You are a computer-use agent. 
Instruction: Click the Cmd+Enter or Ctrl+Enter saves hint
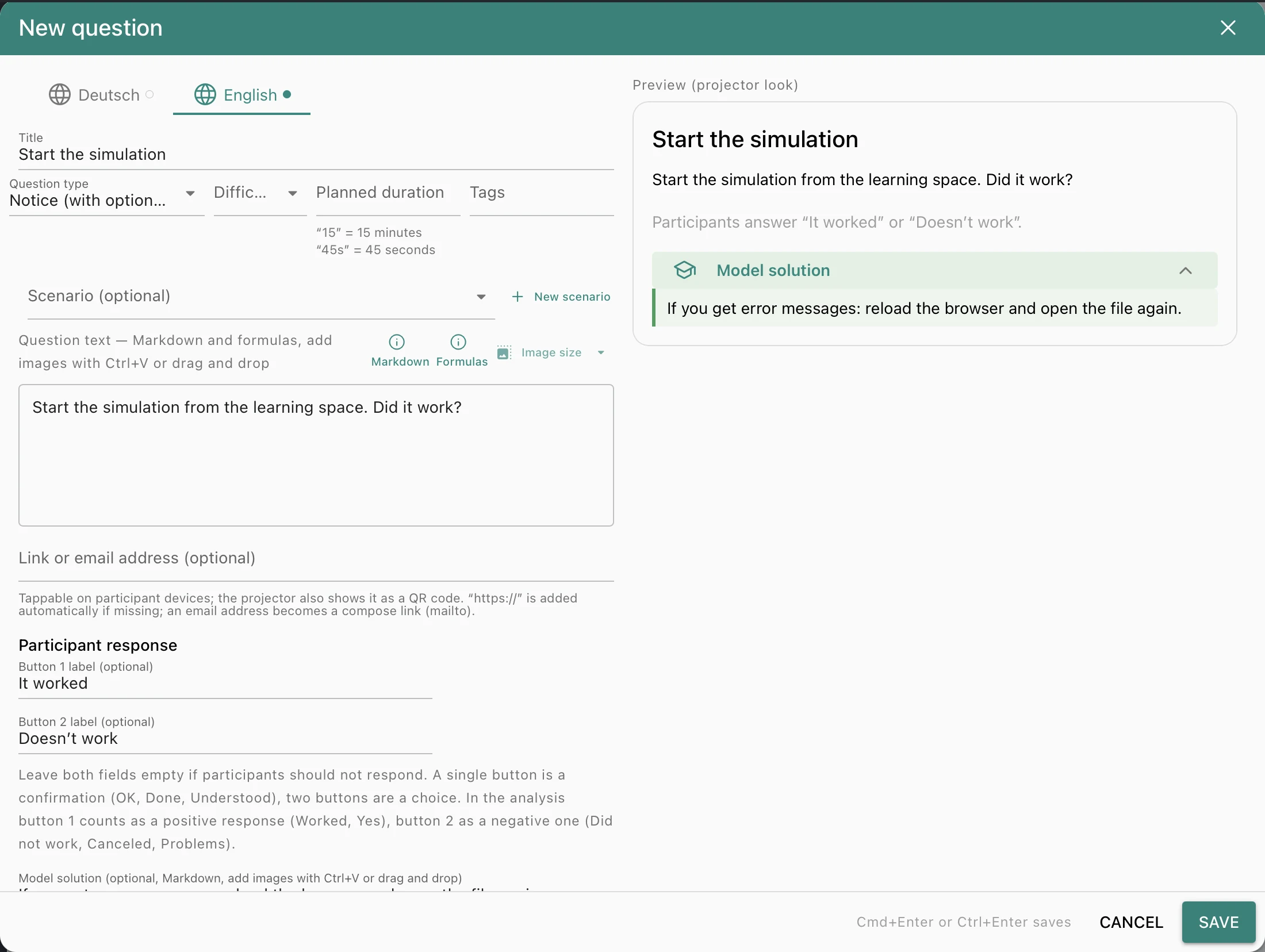pos(964,922)
